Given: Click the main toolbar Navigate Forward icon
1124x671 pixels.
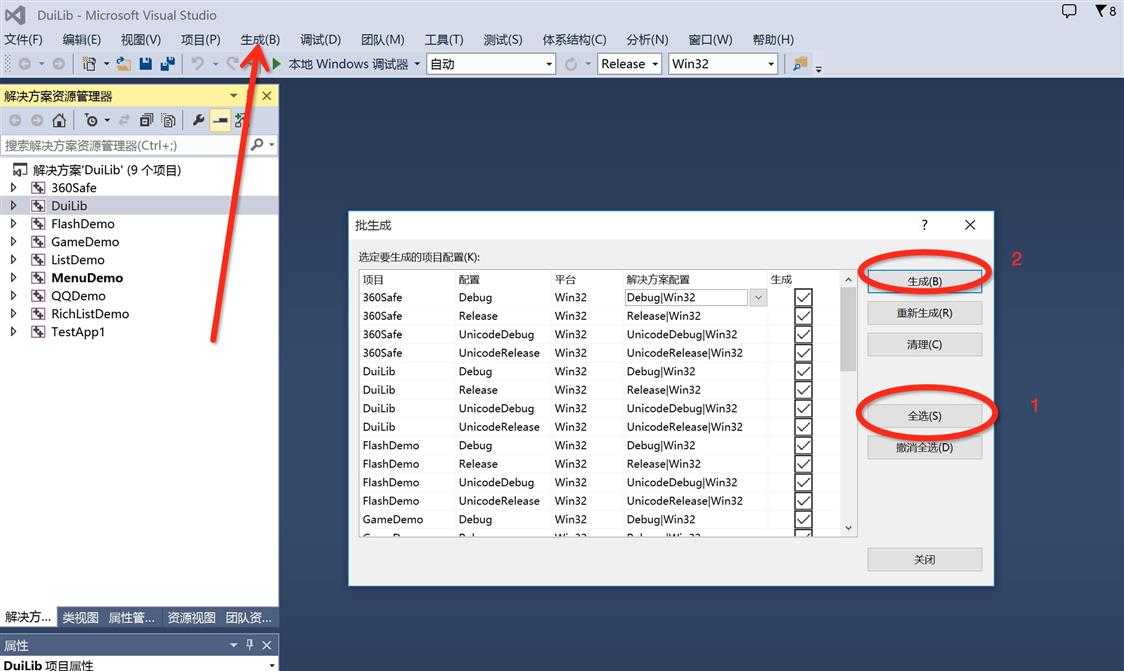Looking at the screenshot, I should pyautogui.click(x=59, y=64).
